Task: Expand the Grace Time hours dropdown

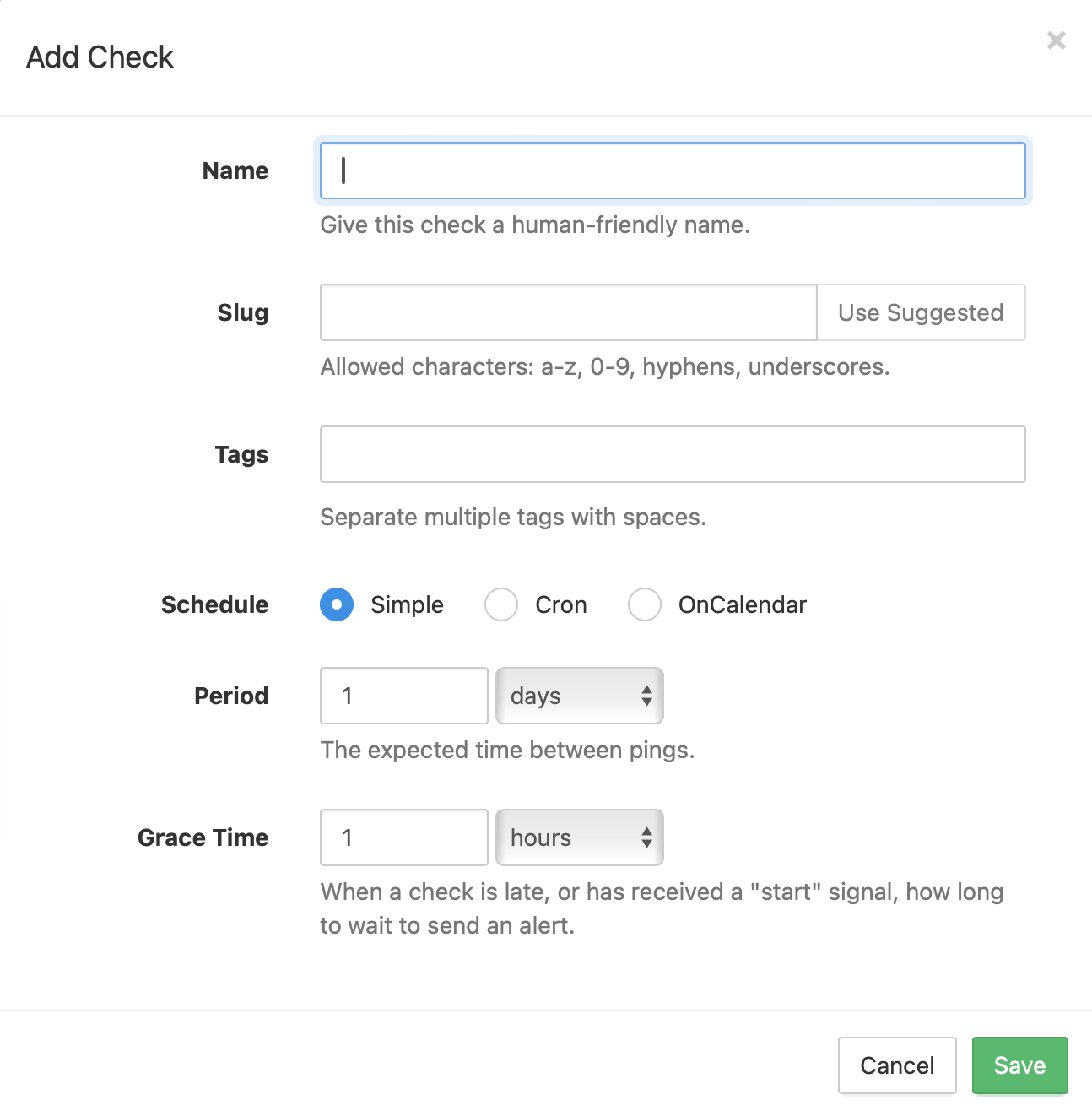Action: click(579, 837)
